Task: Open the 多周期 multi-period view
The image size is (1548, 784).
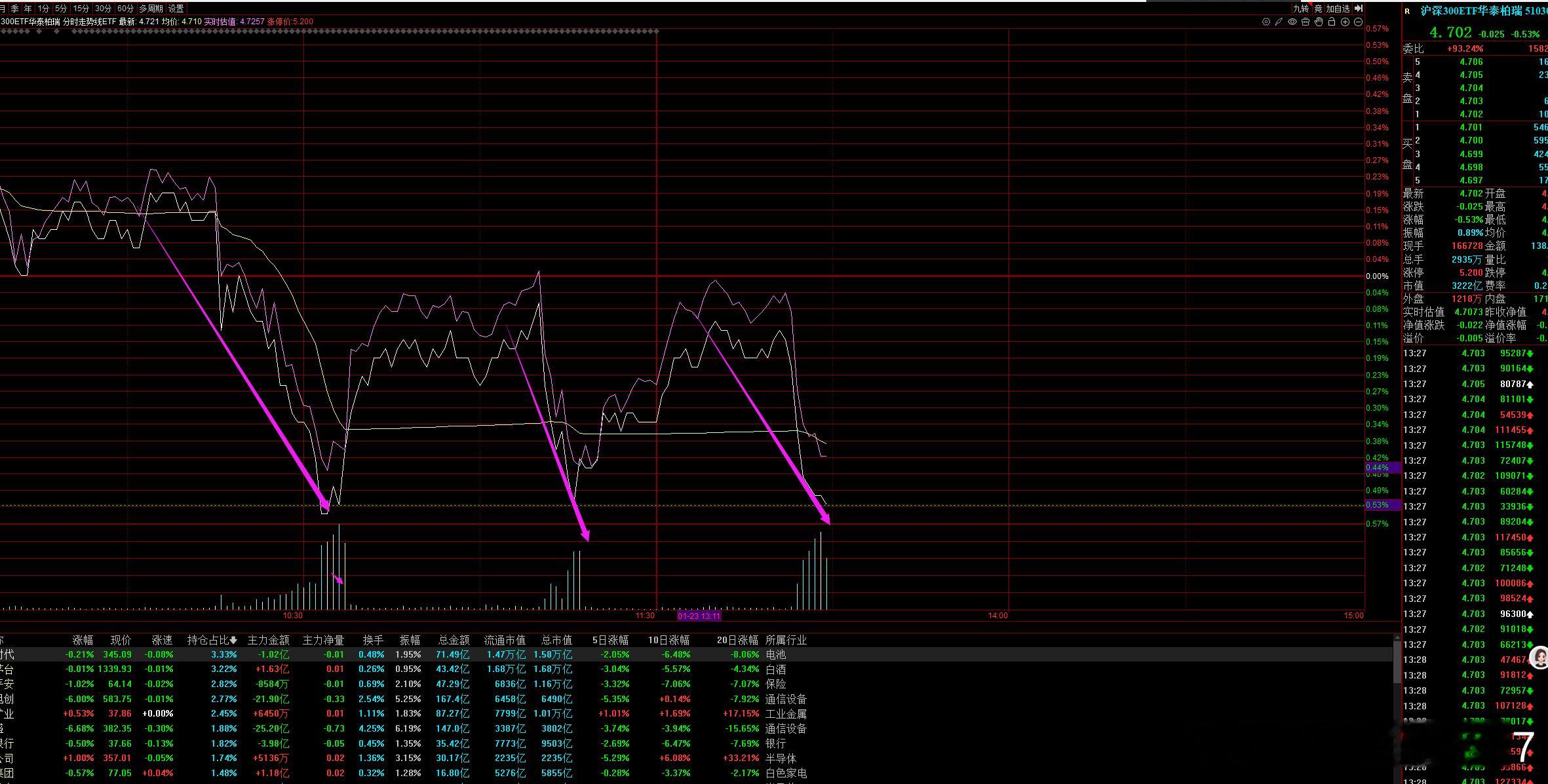Action: [x=151, y=9]
